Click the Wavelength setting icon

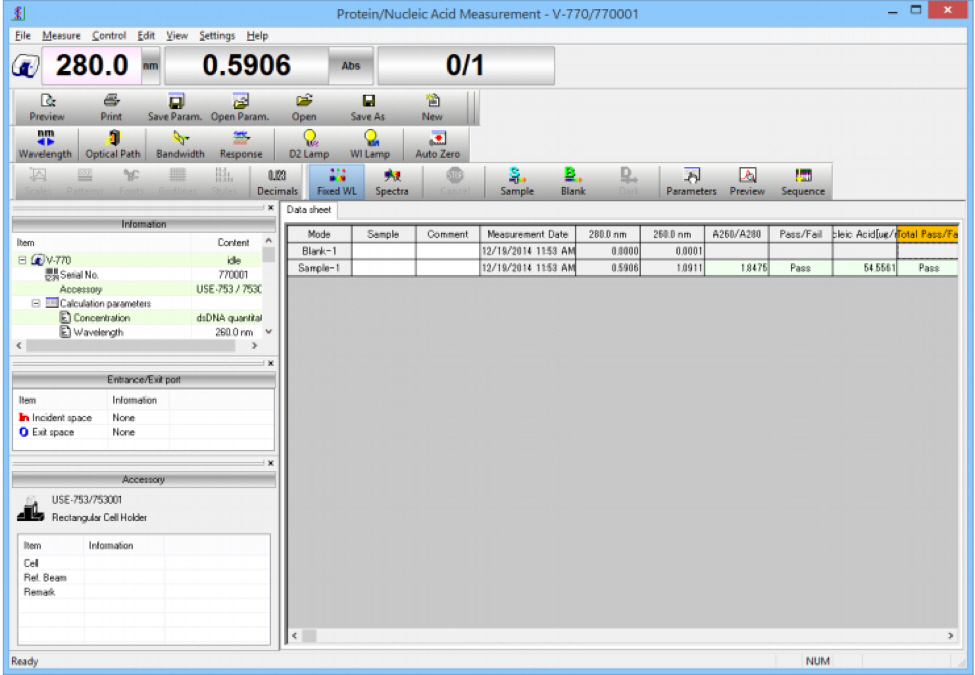coord(44,145)
